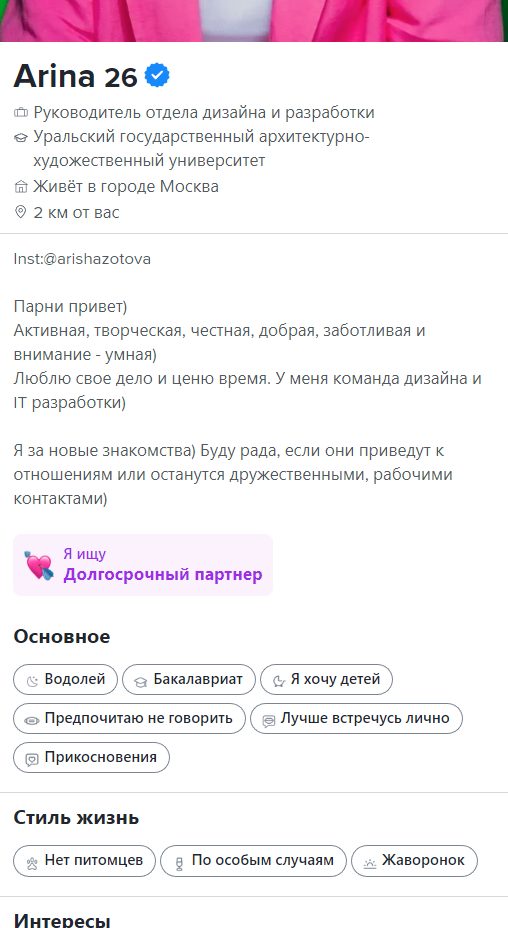Viewport: 508px width, 928px height.
Task: Click the moon icon in Водолей chip
Action: pos(33,681)
